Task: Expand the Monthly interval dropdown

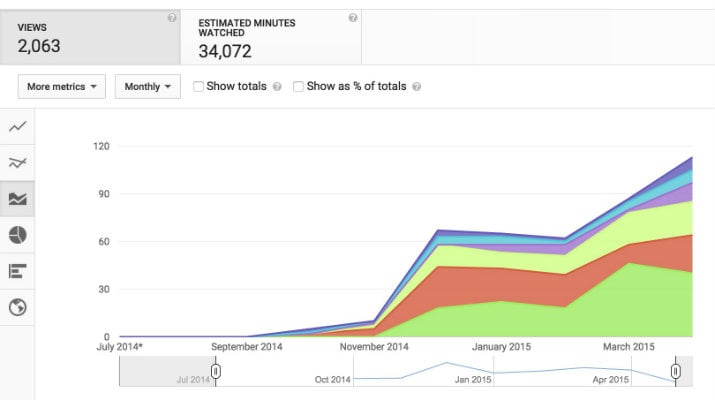Action: coord(147,87)
